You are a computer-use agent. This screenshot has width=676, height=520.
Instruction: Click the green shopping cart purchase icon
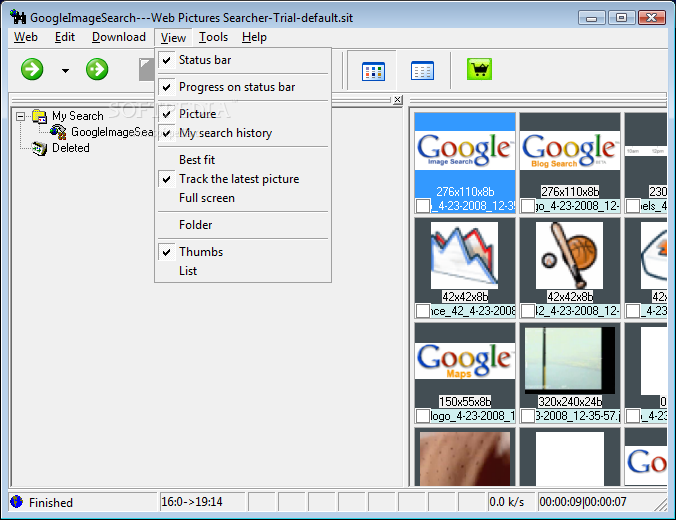pos(479,69)
